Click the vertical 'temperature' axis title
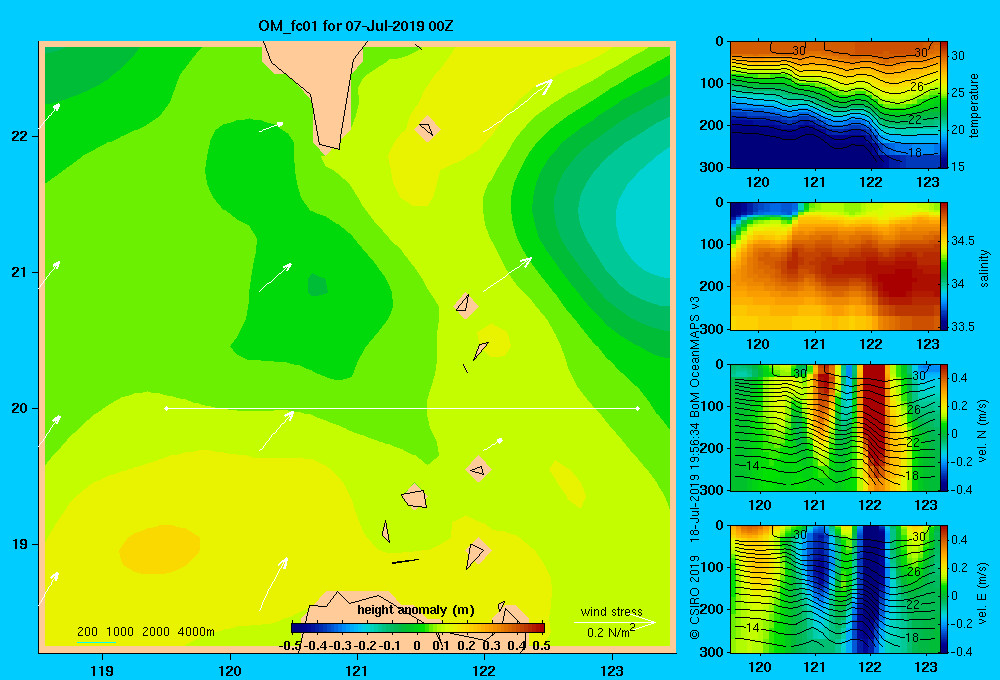This screenshot has height=680, width=1000. click(x=974, y=105)
